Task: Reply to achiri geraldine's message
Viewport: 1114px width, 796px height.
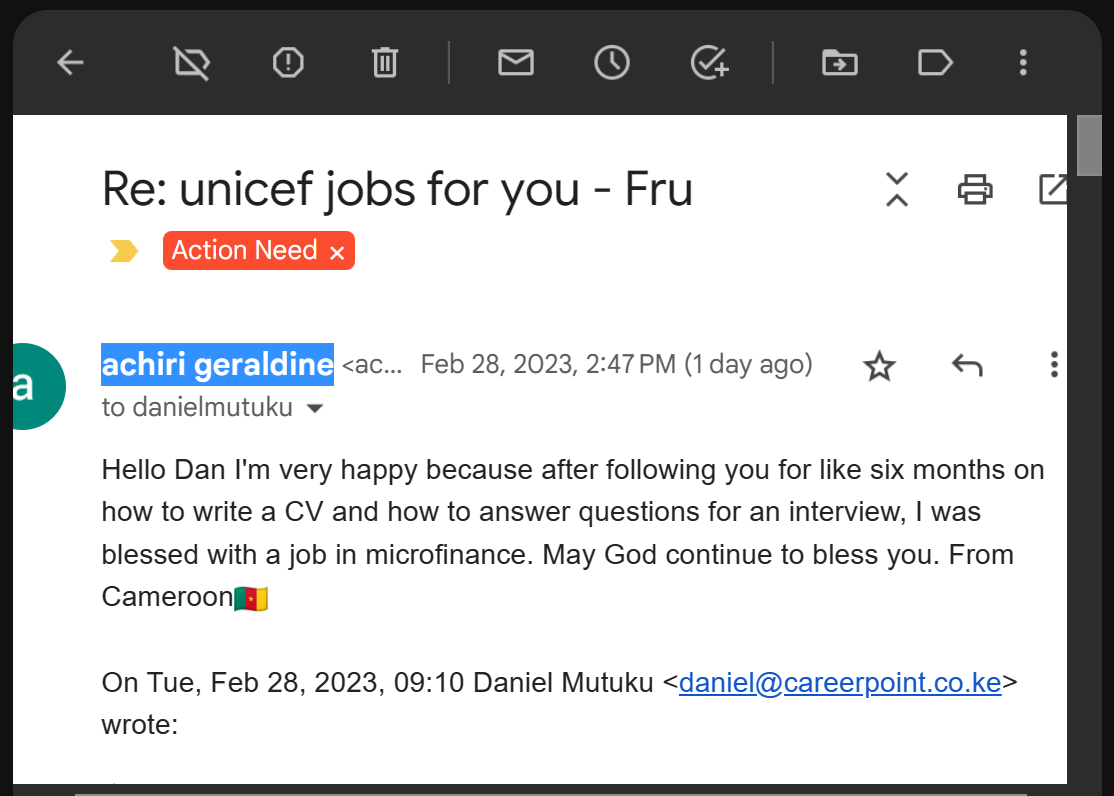Action: [966, 366]
